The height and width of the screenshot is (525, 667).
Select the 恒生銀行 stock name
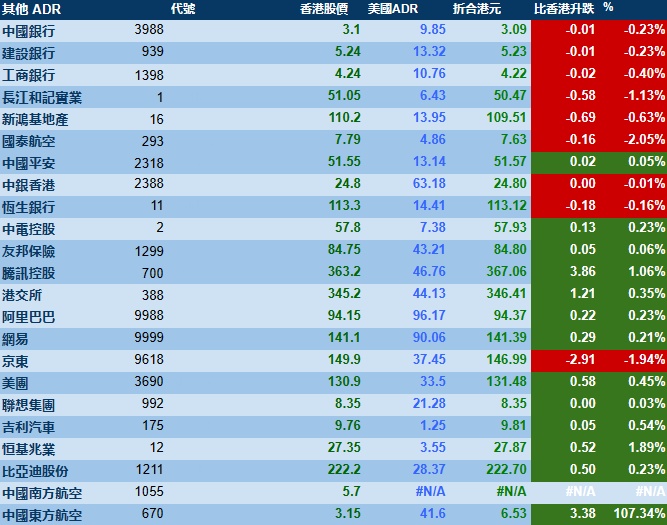coord(29,208)
